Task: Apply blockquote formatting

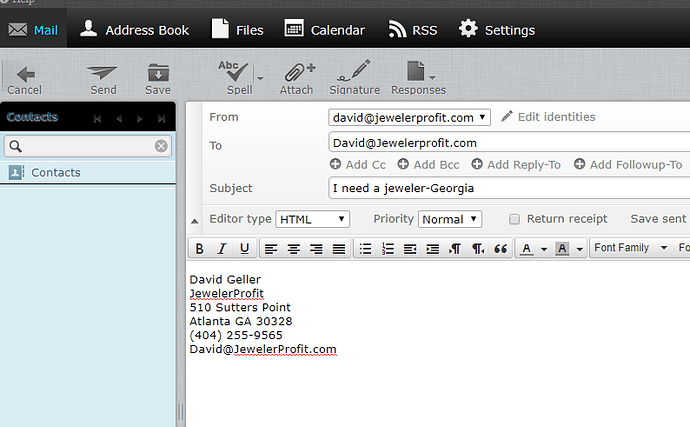Action: point(501,249)
